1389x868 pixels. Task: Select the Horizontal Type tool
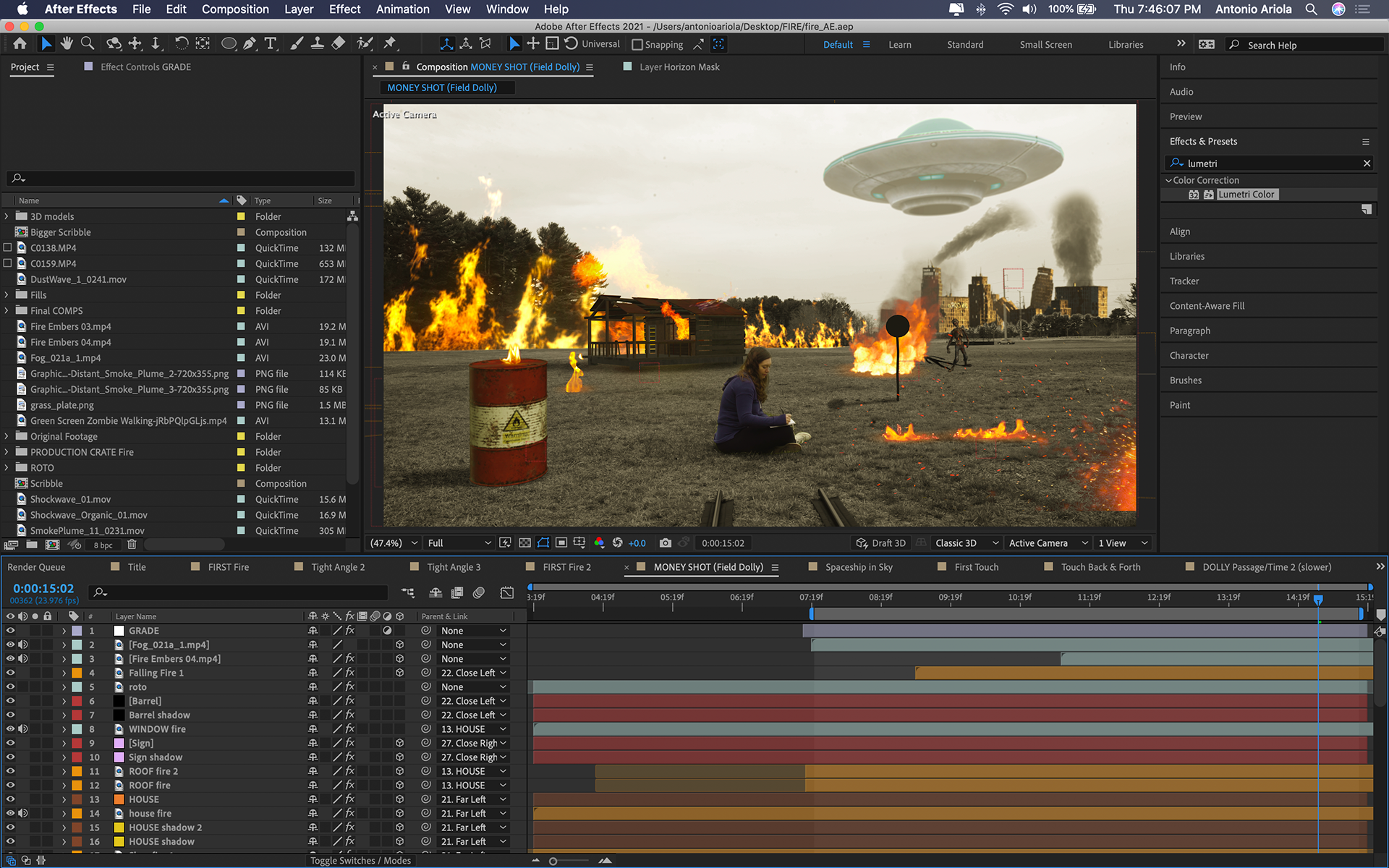[271, 44]
